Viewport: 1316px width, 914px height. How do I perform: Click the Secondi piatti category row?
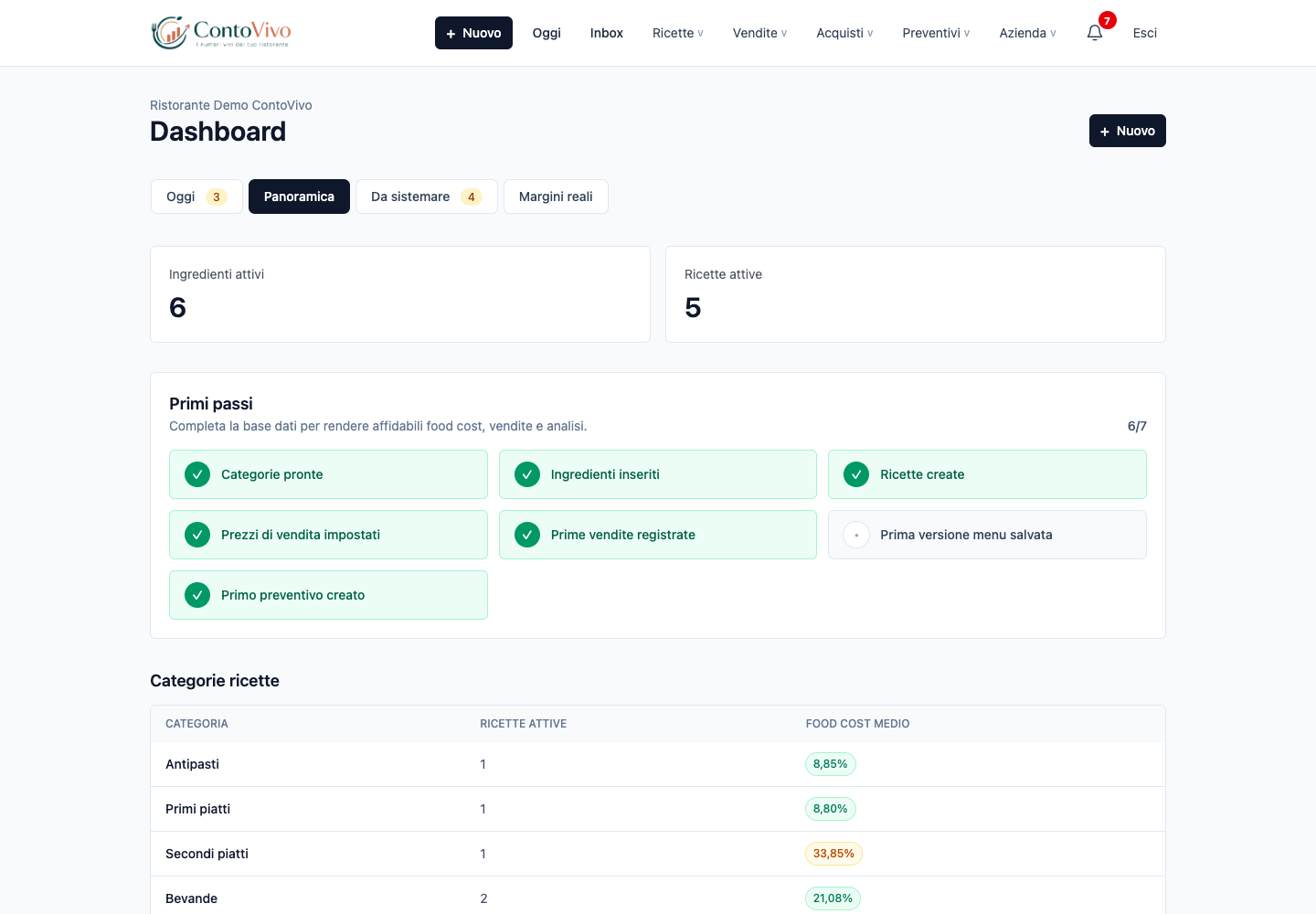658,854
